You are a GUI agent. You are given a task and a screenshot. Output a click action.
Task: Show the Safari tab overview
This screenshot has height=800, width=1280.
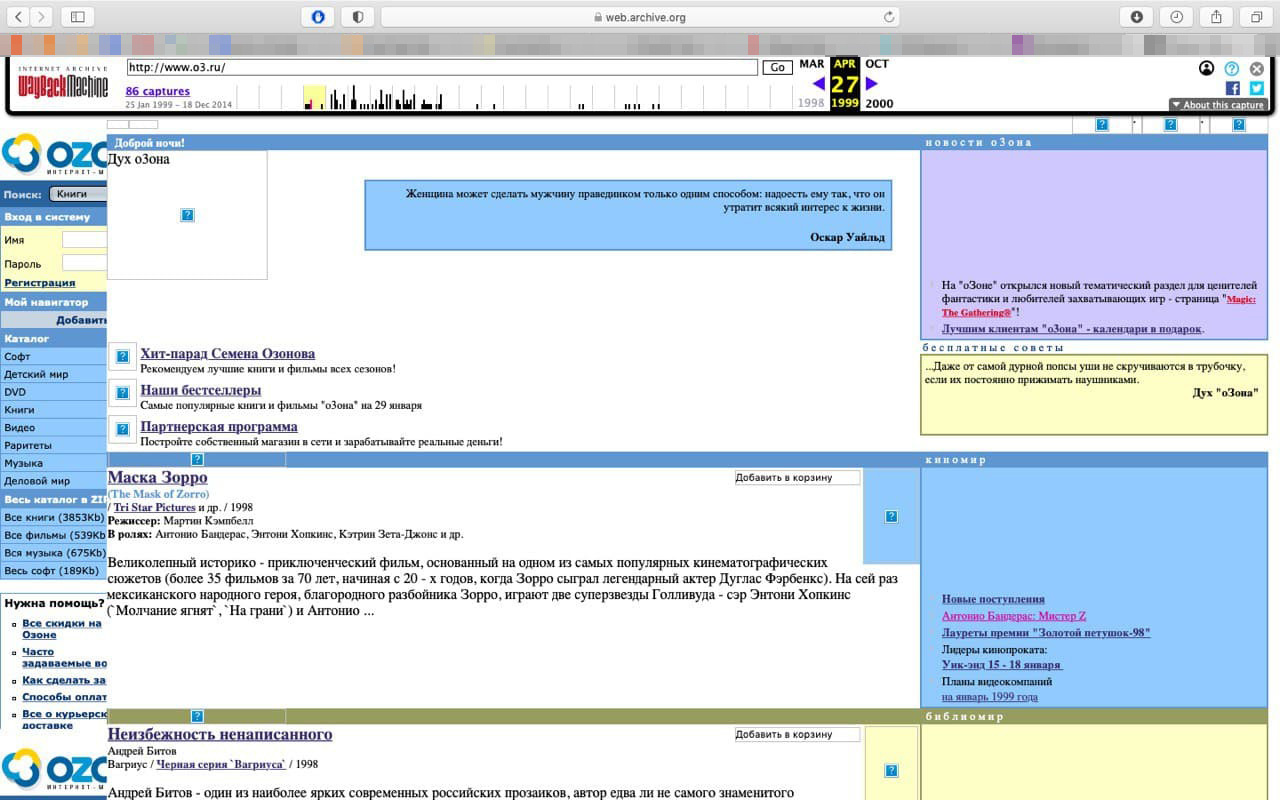click(x=1256, y=16)
